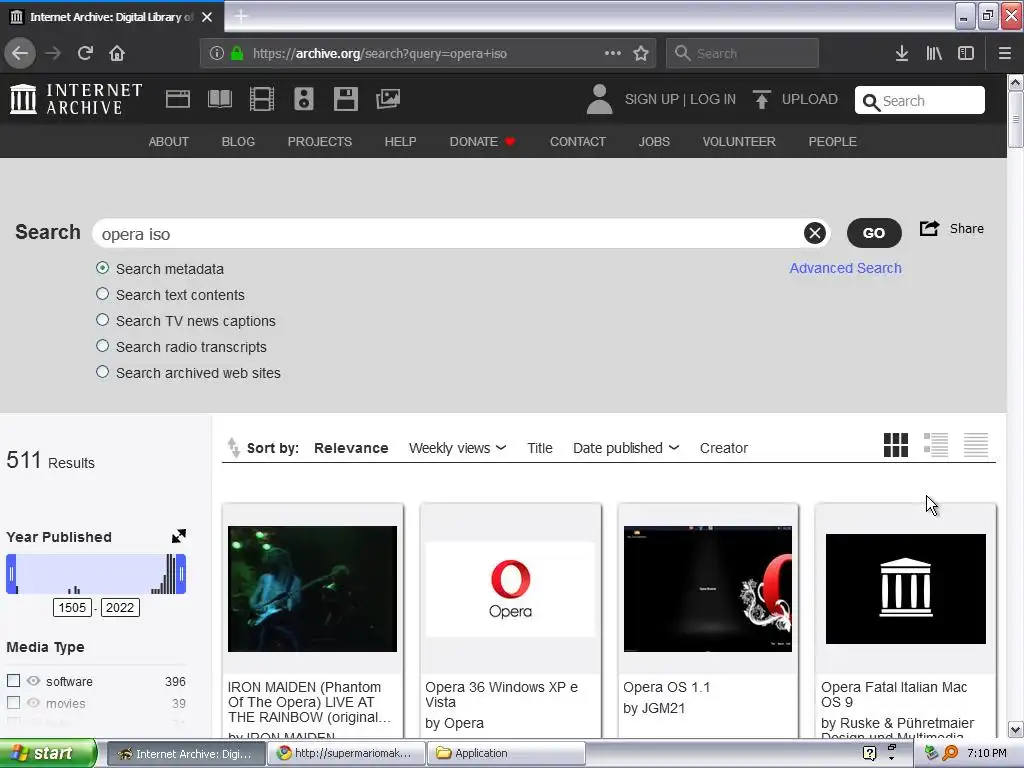Open the Internet Archive web icon
Viewport: 1024px width, 768px height.
pyautogui.click(x=178, y=99)
